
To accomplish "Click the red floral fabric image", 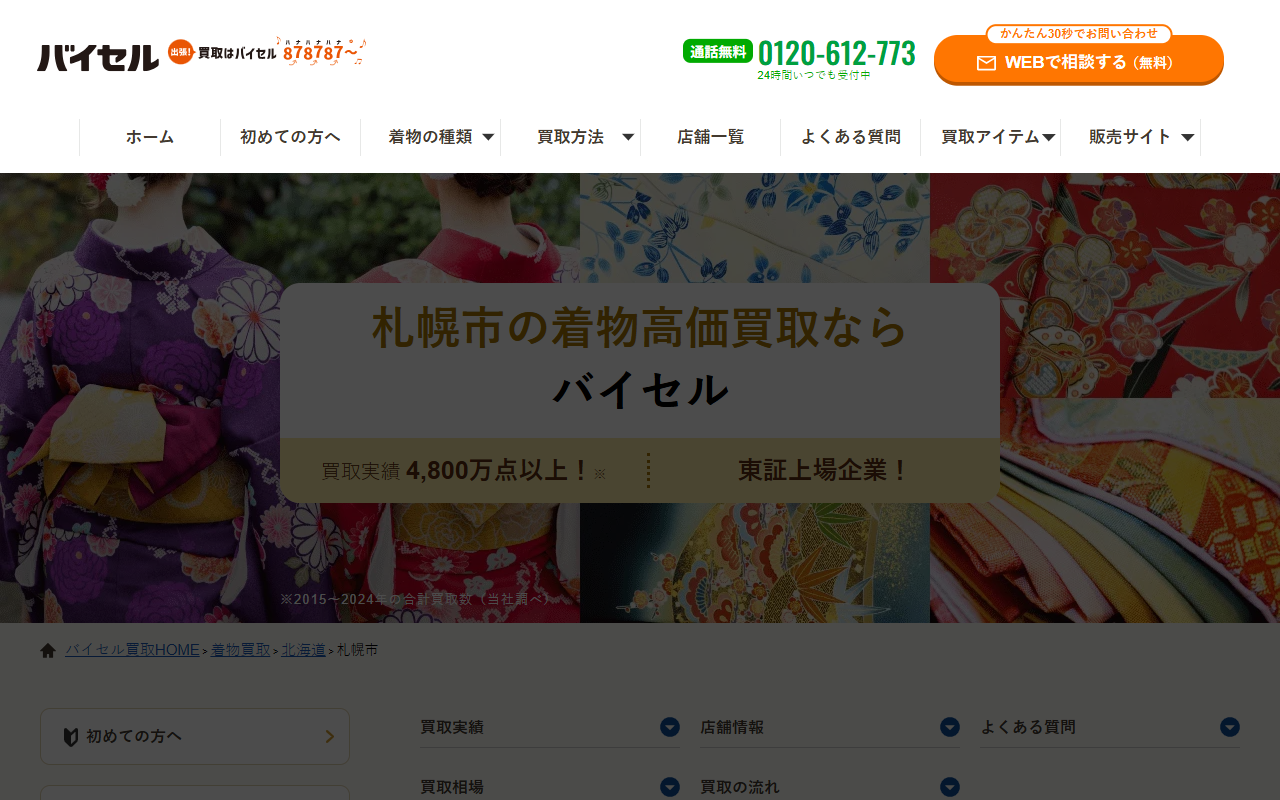I will [x=1105, y=285].
